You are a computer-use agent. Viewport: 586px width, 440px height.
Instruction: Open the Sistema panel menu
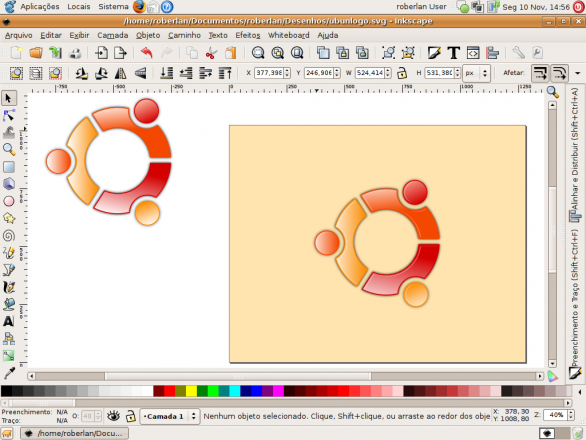(113, 6)
